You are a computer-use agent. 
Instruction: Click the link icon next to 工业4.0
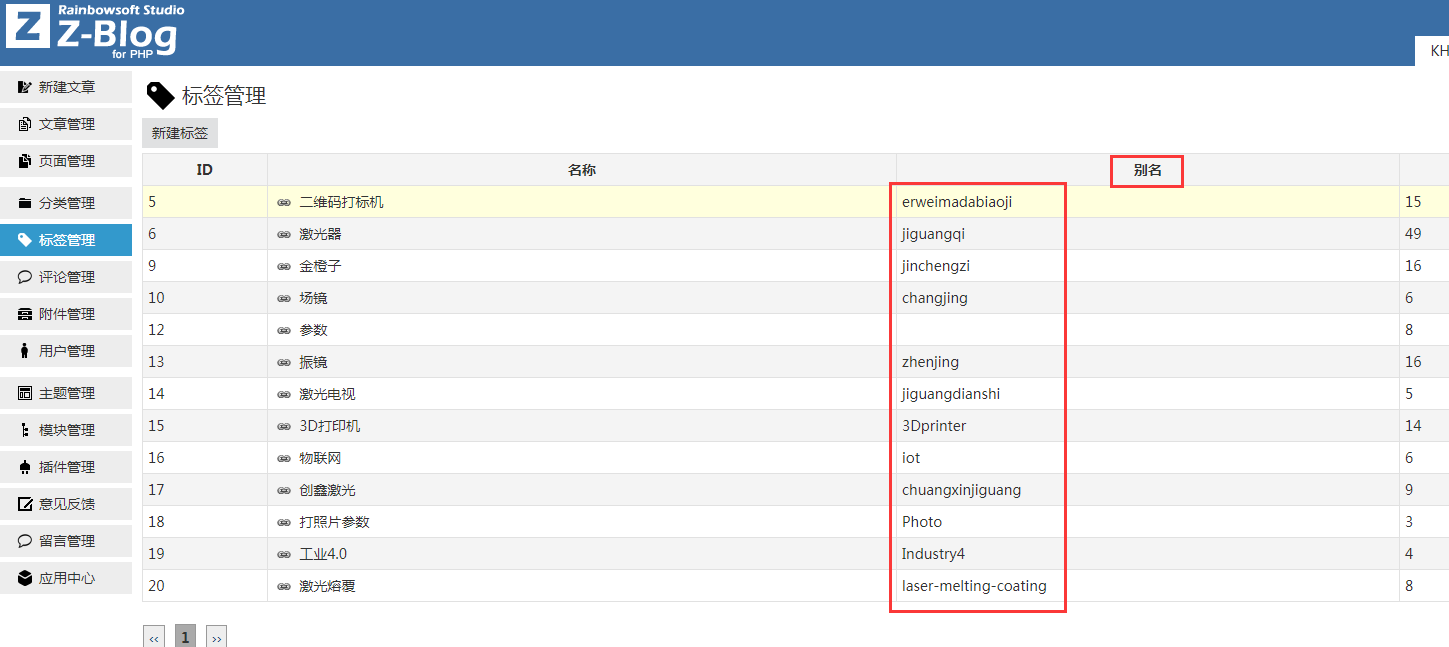tap(284, 554)
